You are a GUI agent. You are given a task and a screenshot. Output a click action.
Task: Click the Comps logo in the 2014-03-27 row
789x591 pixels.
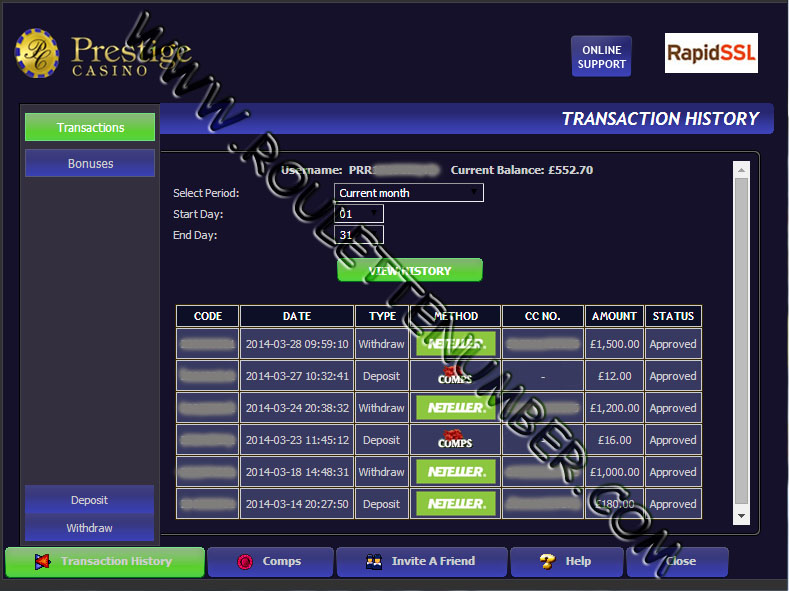455,376
